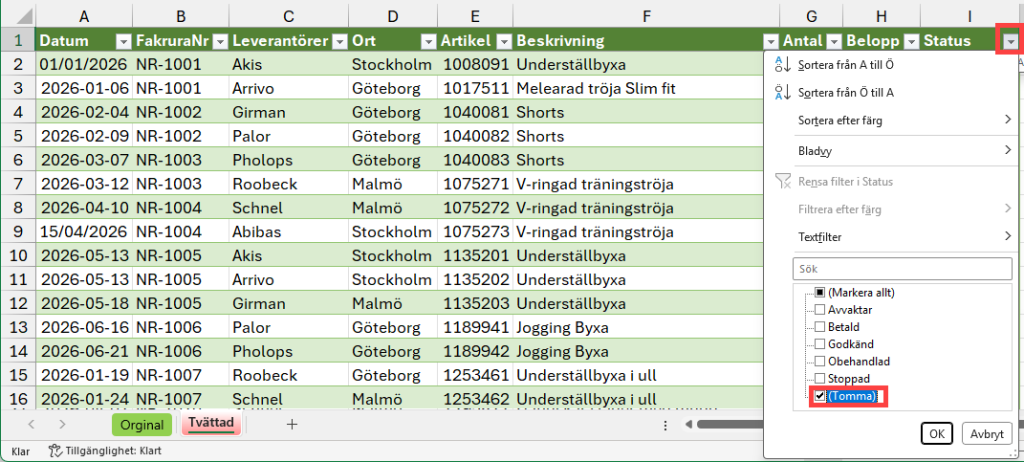
Task: Click the Sök search field
Action: (901, 268)
